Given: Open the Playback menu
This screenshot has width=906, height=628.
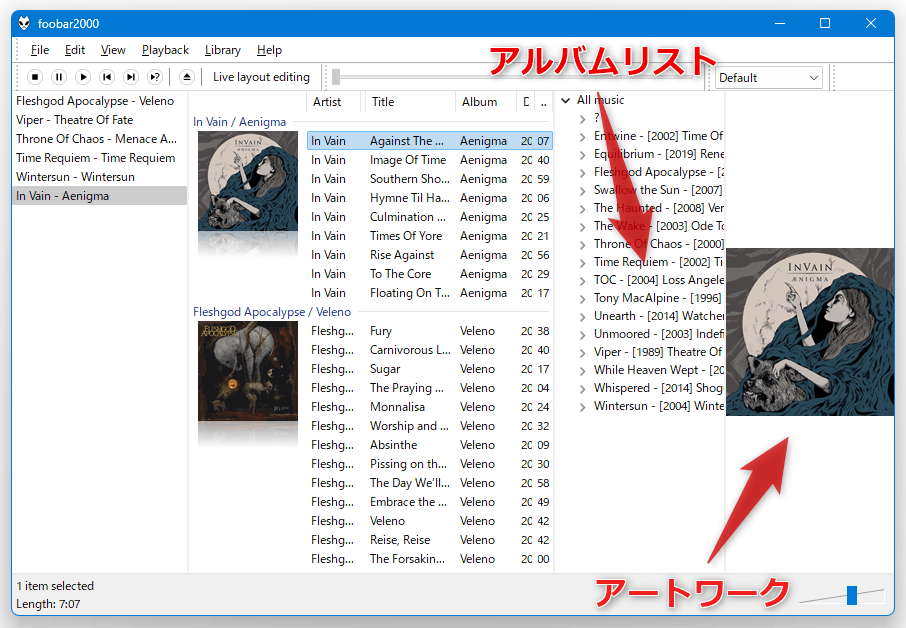Looking at the screenshot, I should (165, 50).
